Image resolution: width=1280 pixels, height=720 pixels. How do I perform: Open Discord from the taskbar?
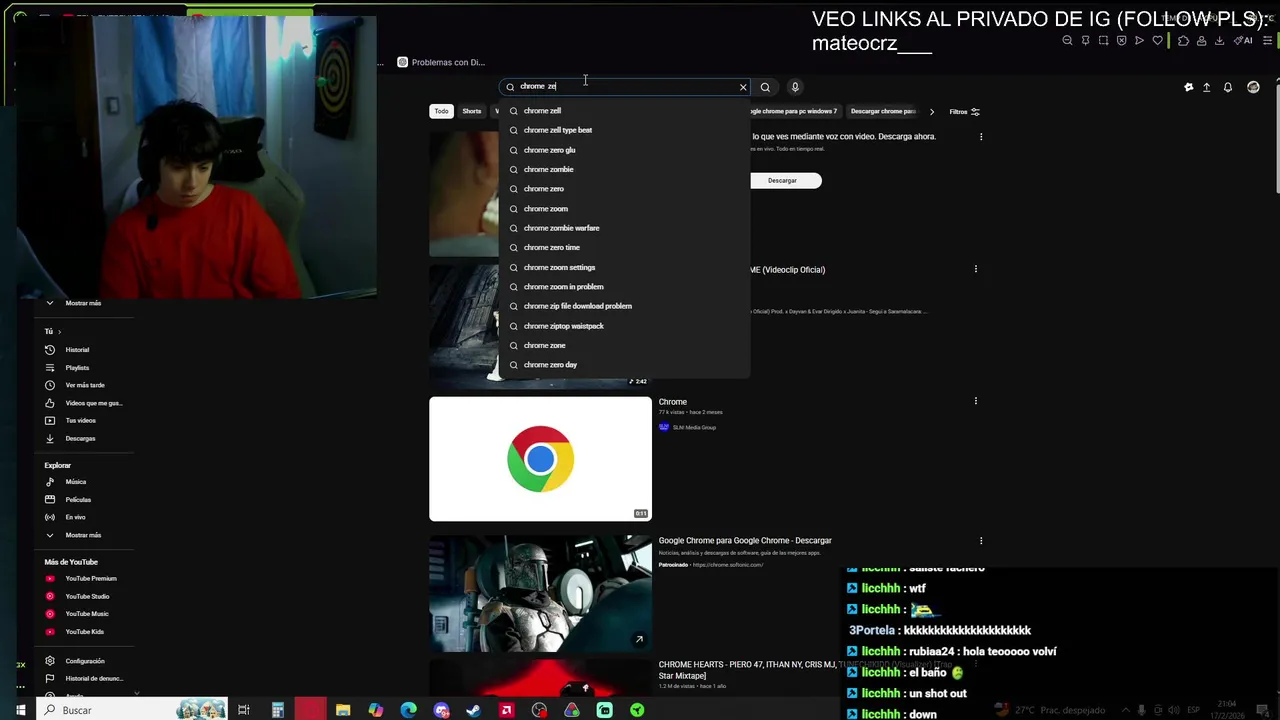point(441,710)
